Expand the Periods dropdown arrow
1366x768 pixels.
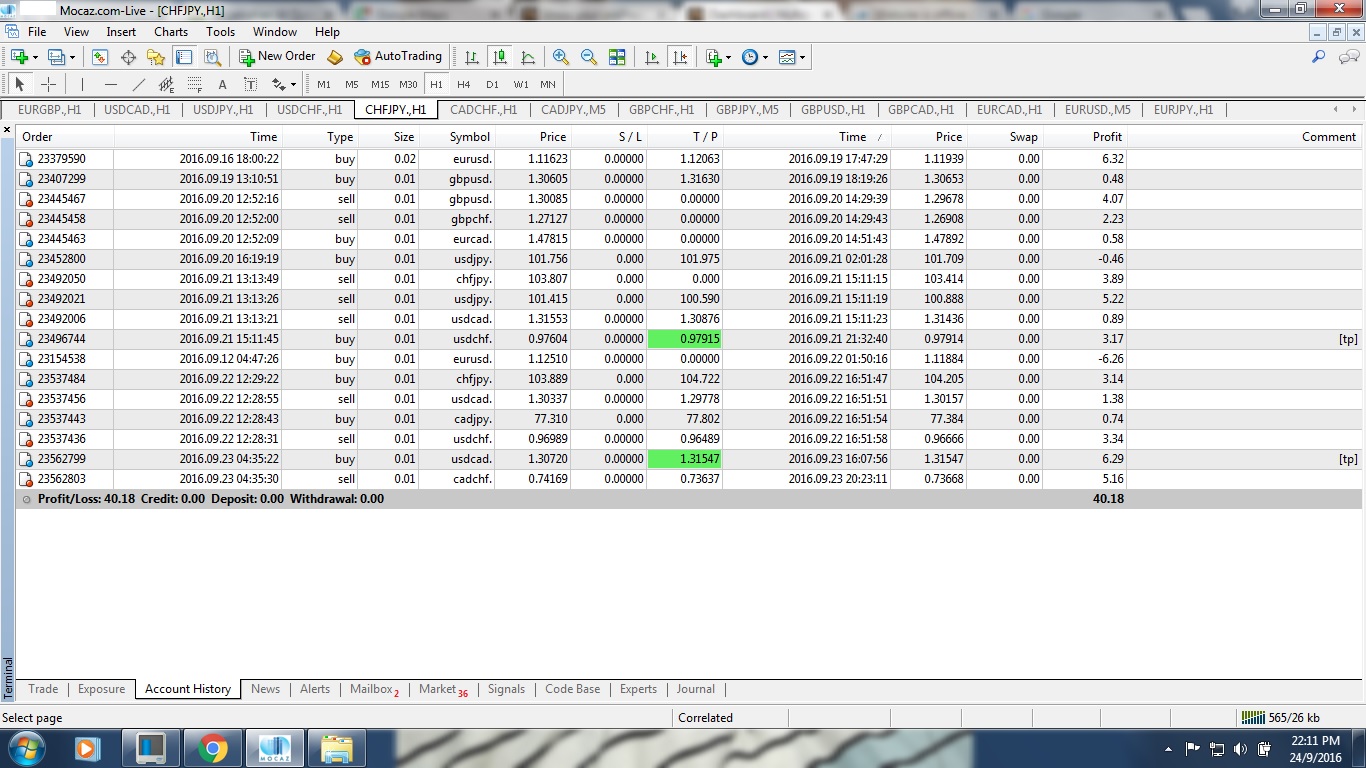point(766,57)
